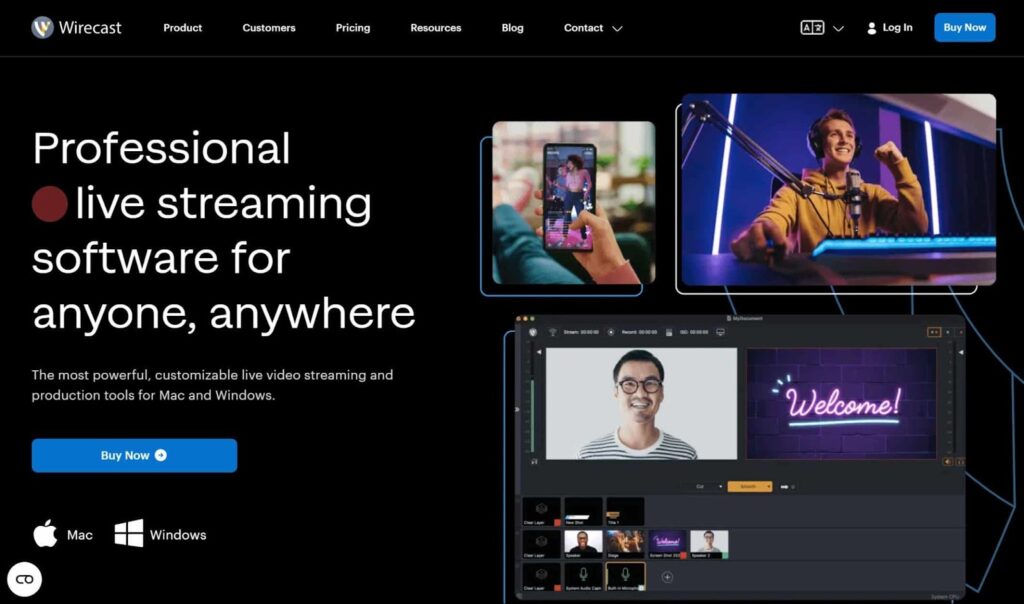Click the Windows logo icon
1024x604 pixels.
[x=129, y=533]
